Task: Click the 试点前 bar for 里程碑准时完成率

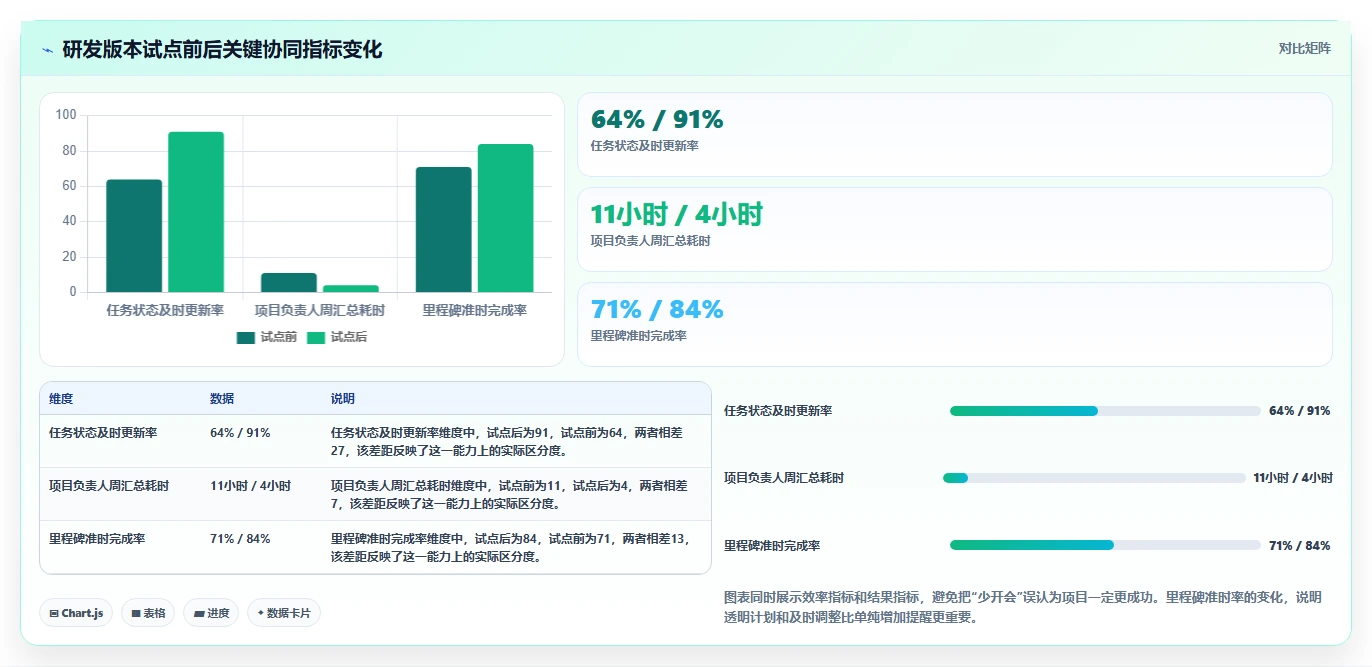Action: 444,230
